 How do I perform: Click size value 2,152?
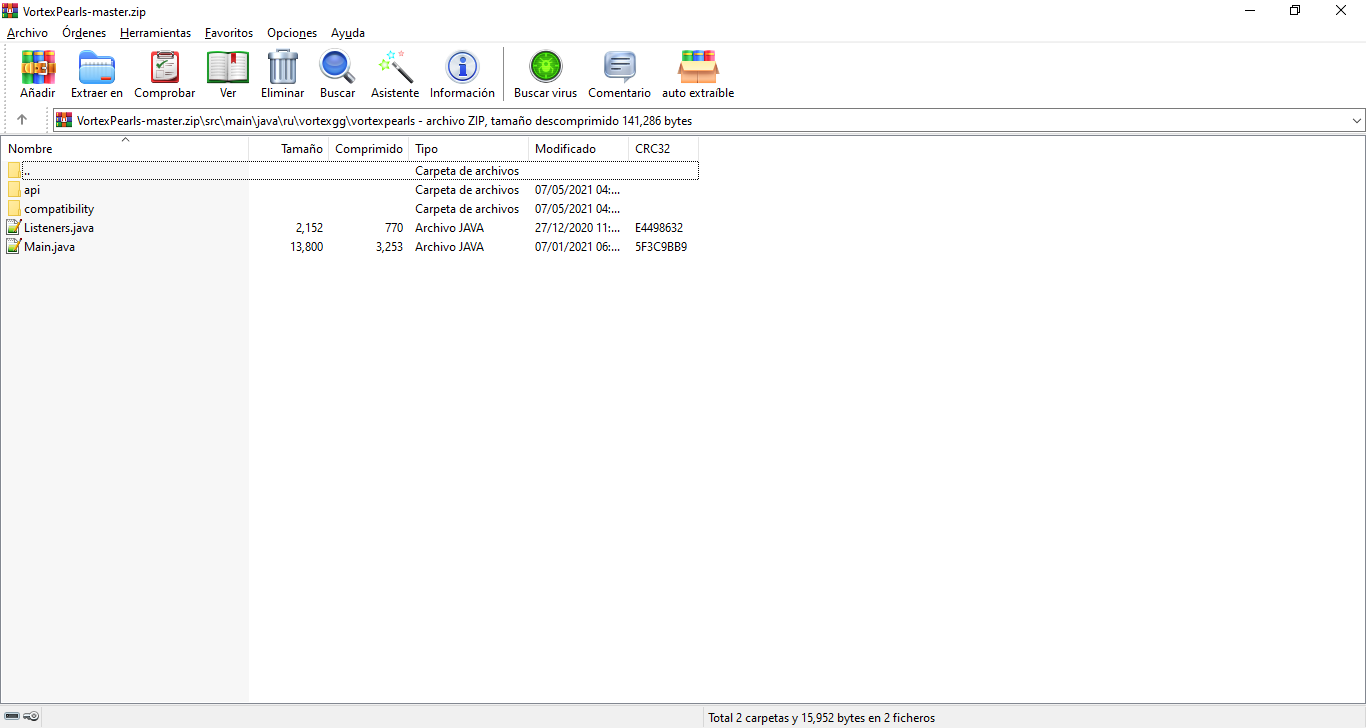point(309,228)
